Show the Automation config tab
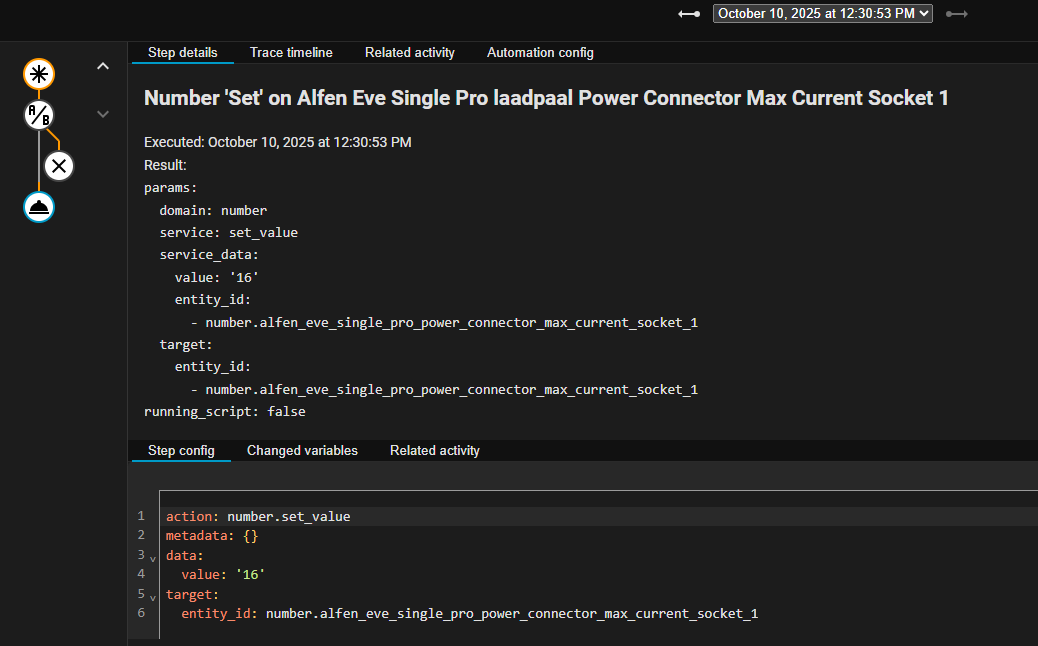The width and height of the screenshot is (1038, 646). point(540,53)
